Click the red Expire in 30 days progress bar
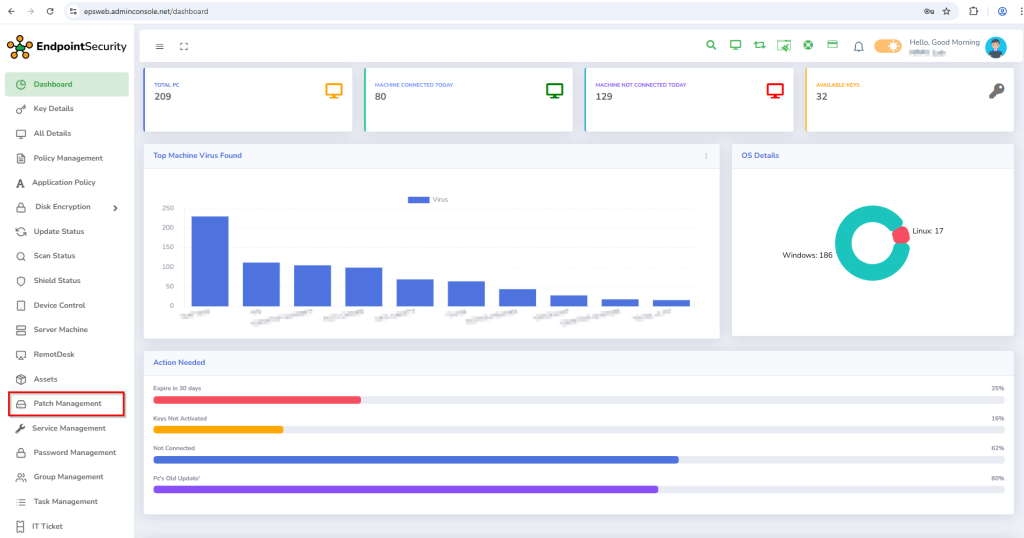 pos(256,400)
